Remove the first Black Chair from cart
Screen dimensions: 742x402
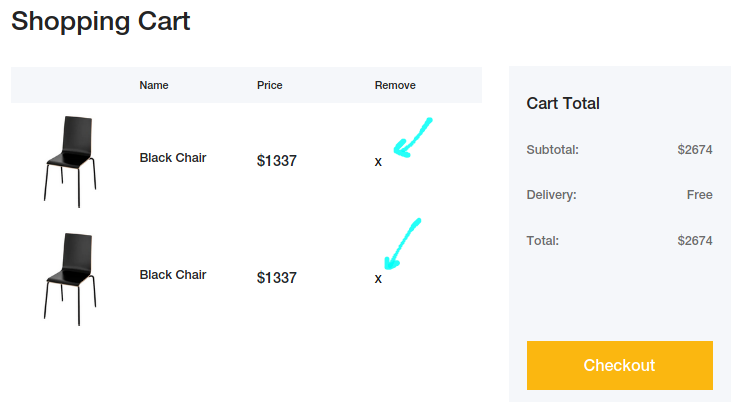(x=378, y=161)
